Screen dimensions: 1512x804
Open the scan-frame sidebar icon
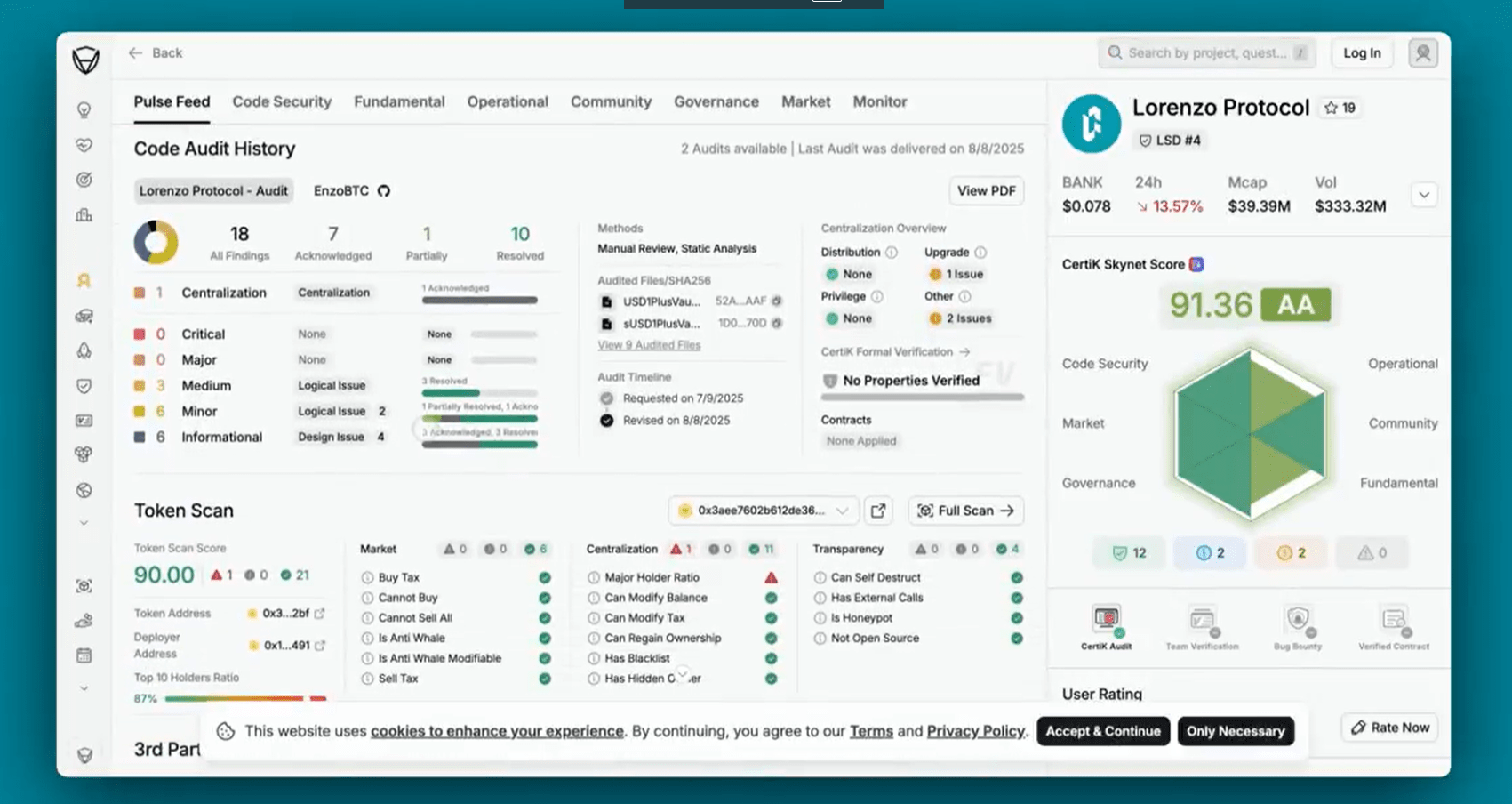[84, 586]
